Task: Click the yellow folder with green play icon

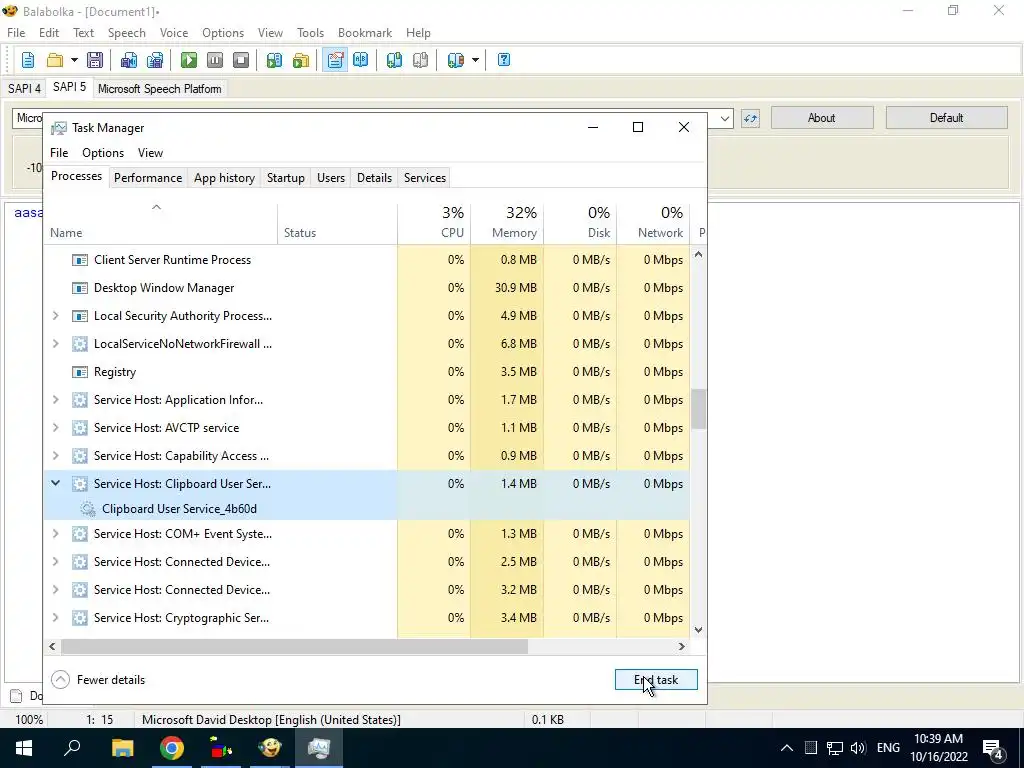Action: [x=300, y=60]
